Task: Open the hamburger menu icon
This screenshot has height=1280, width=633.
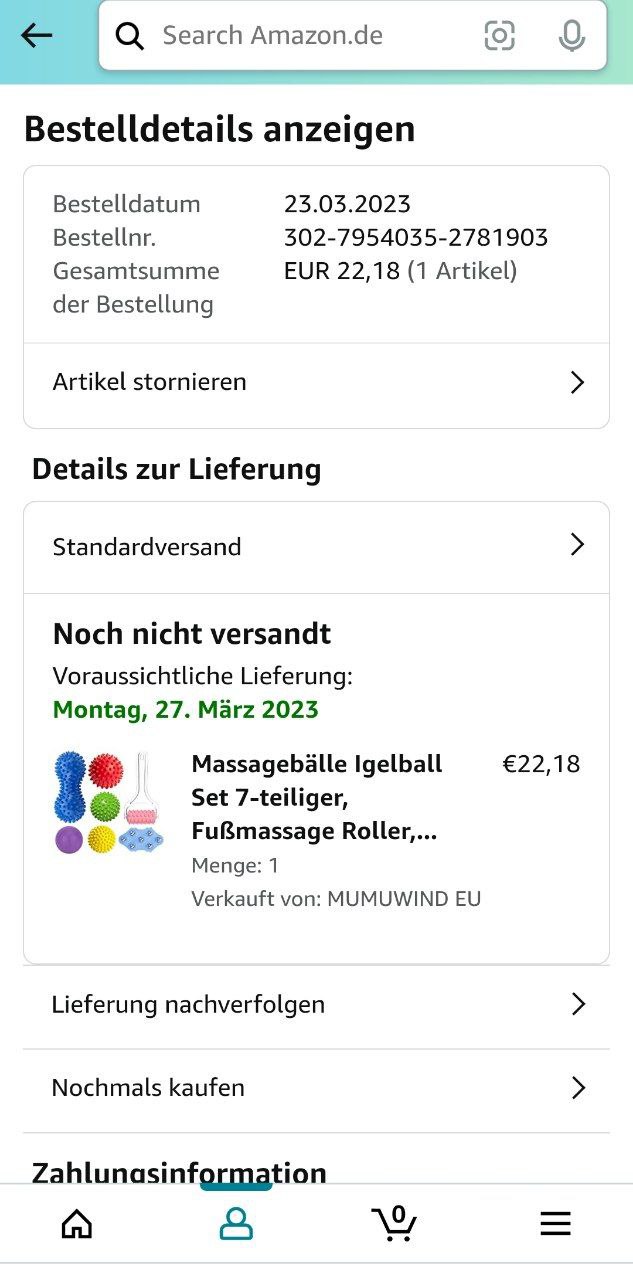Action: (555, 1223)
